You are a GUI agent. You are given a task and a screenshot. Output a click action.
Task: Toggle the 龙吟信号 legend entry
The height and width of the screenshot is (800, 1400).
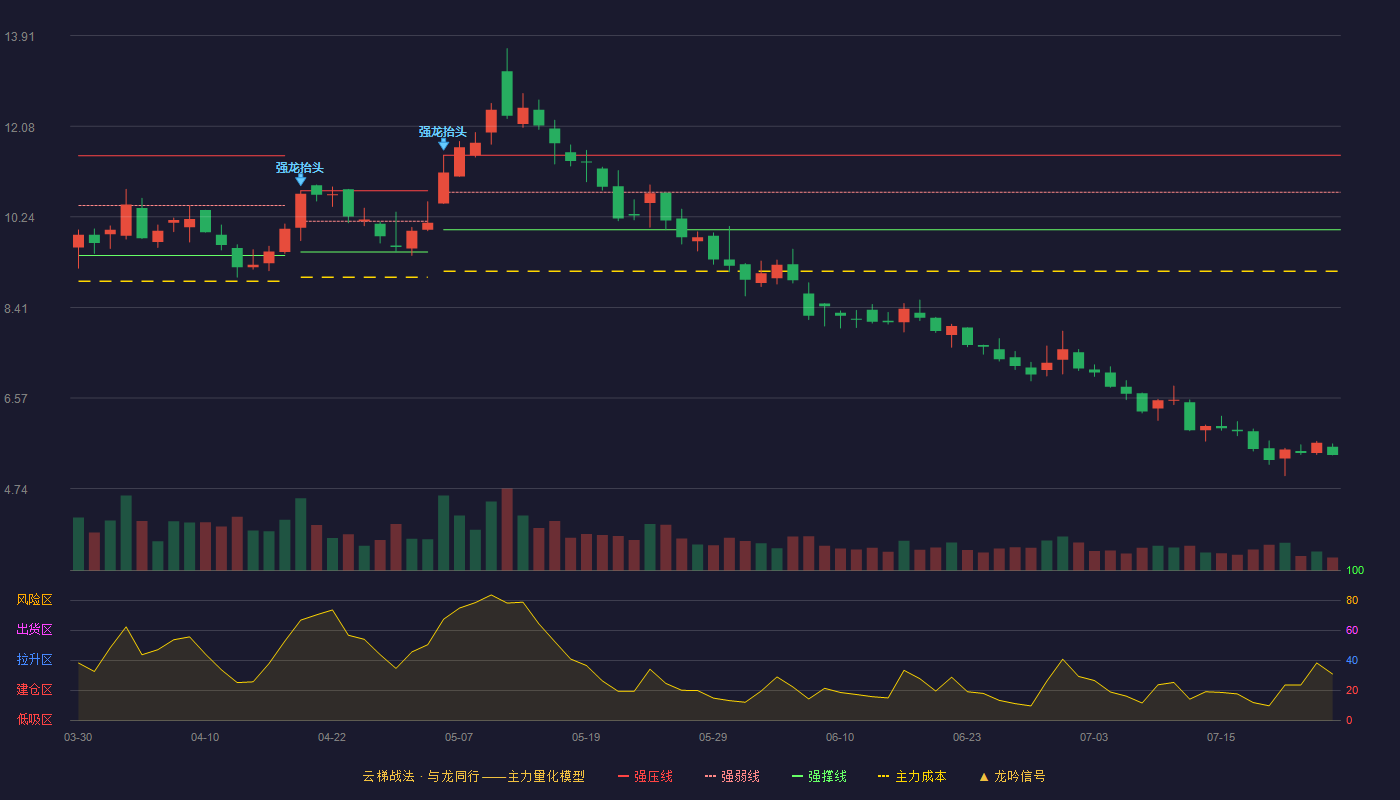1011,776
